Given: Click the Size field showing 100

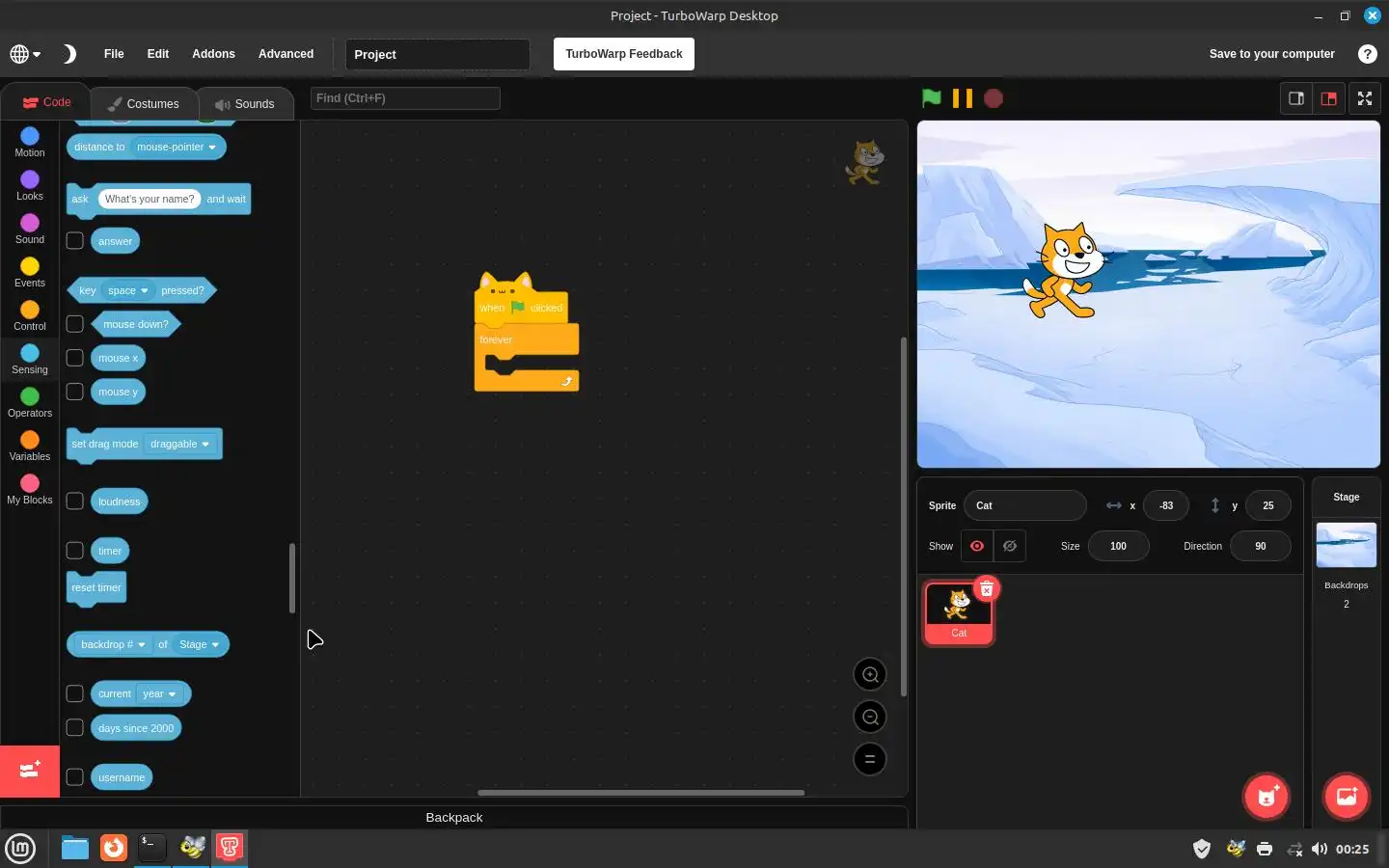Looking at the screenshot, I should point(1118,546).
